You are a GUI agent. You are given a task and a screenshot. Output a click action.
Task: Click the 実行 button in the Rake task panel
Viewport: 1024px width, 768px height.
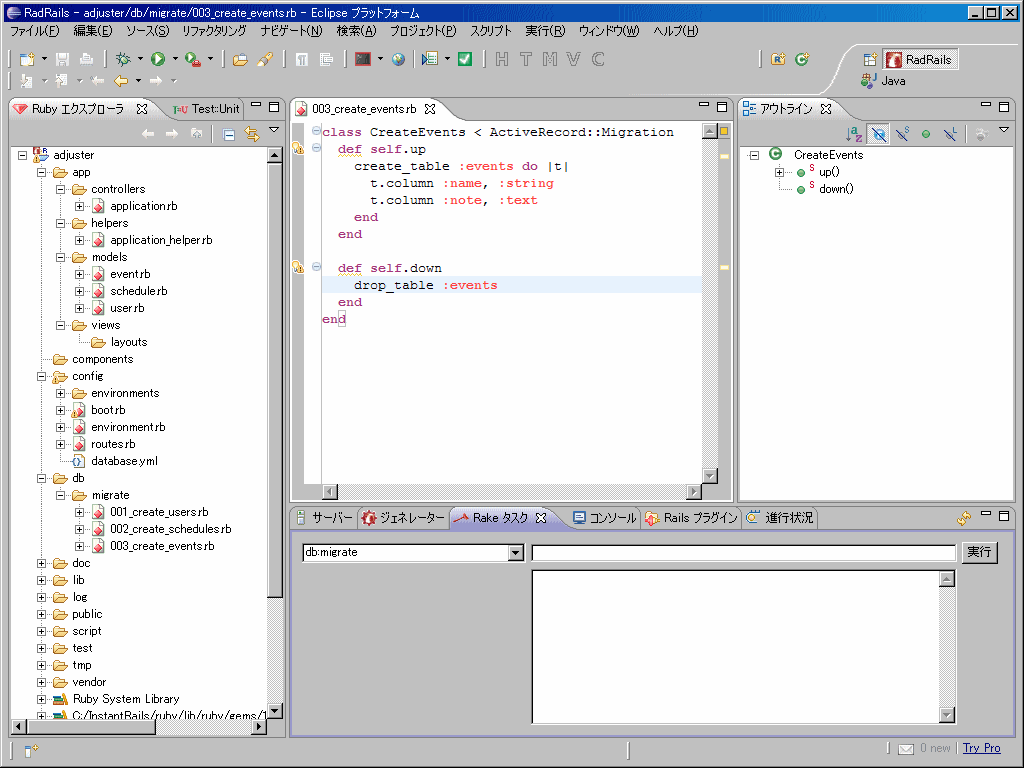pyautogui.click(x=978, y=552)
